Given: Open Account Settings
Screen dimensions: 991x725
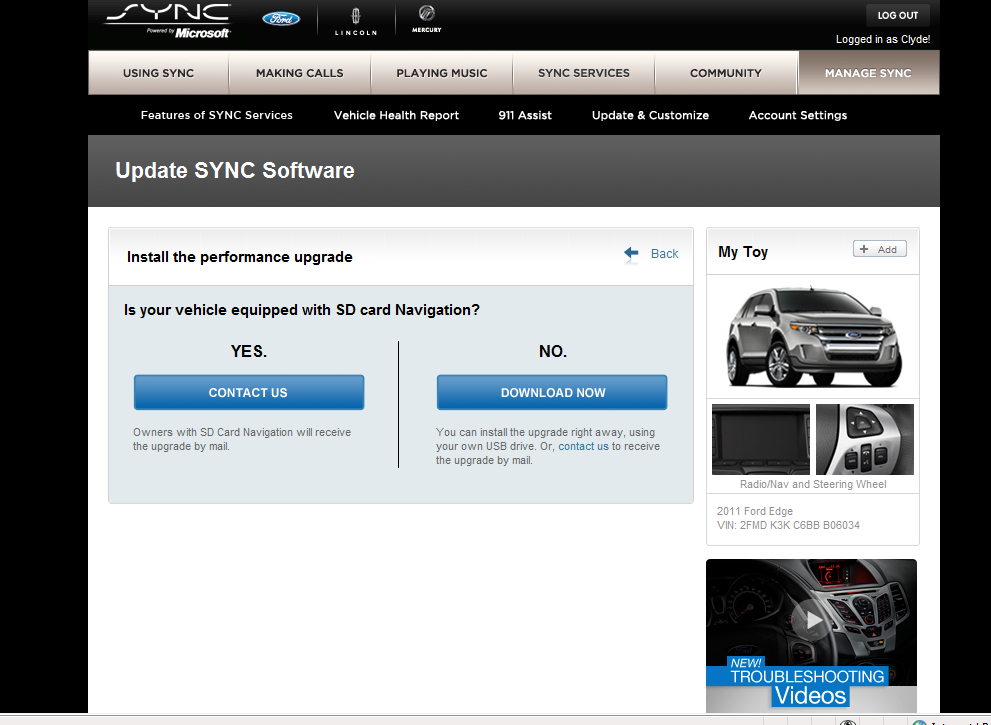Looking at the screenshot, I should 798,115.
